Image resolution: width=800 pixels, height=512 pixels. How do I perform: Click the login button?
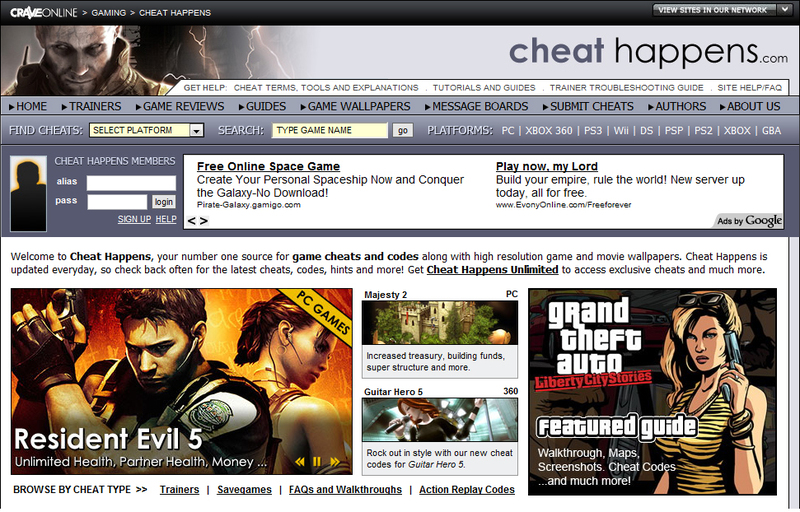click(x=164, y=202)
